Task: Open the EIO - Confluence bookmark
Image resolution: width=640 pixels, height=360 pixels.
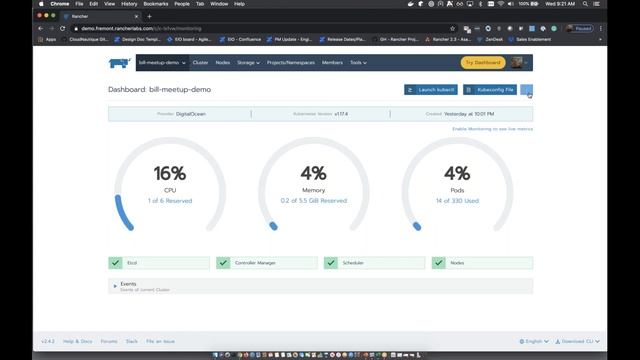Action: point(240,40)
